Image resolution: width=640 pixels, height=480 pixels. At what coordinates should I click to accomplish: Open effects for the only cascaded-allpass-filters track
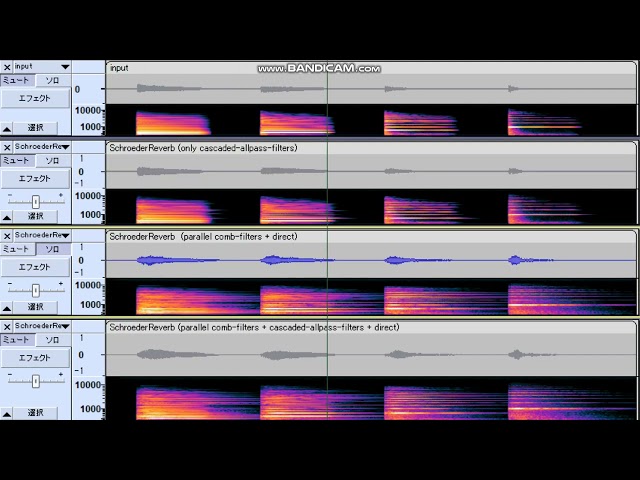35,179
